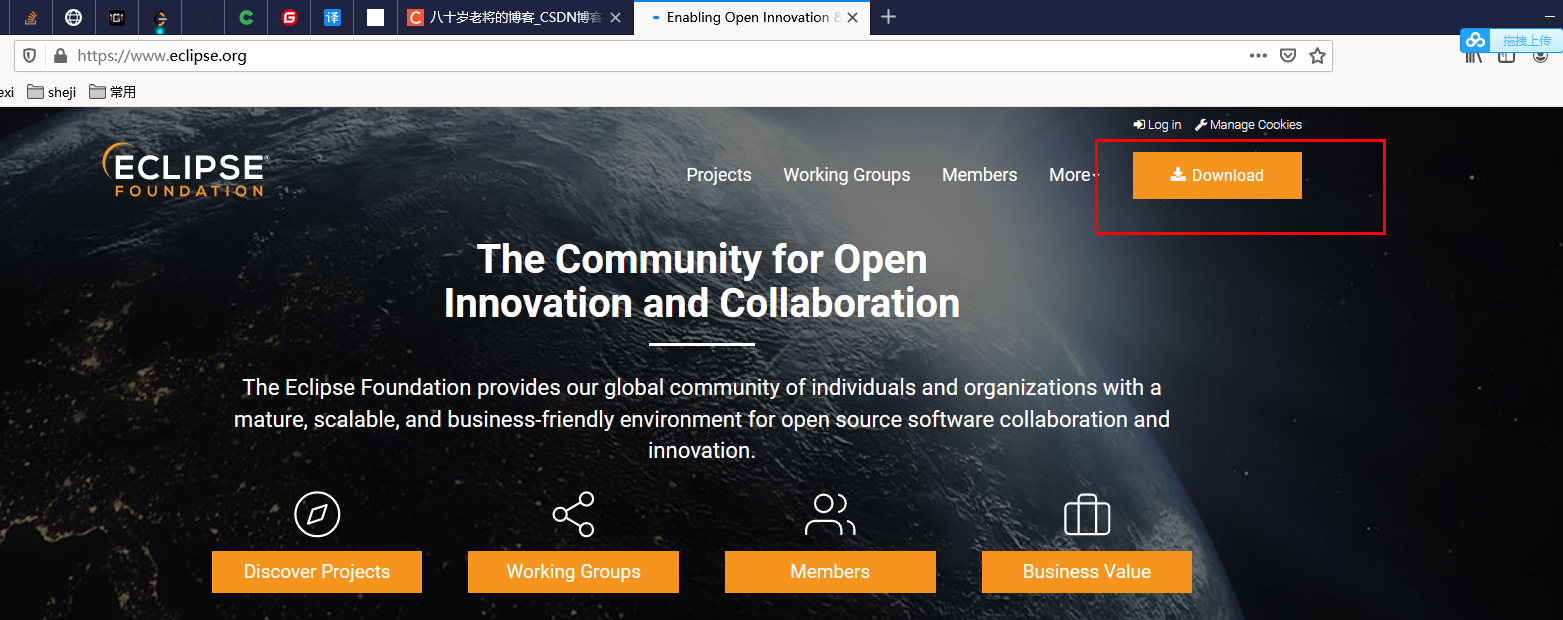Click the Business Value button
The height and width of the screenshot is (620, 1563).
(1087, 572)
